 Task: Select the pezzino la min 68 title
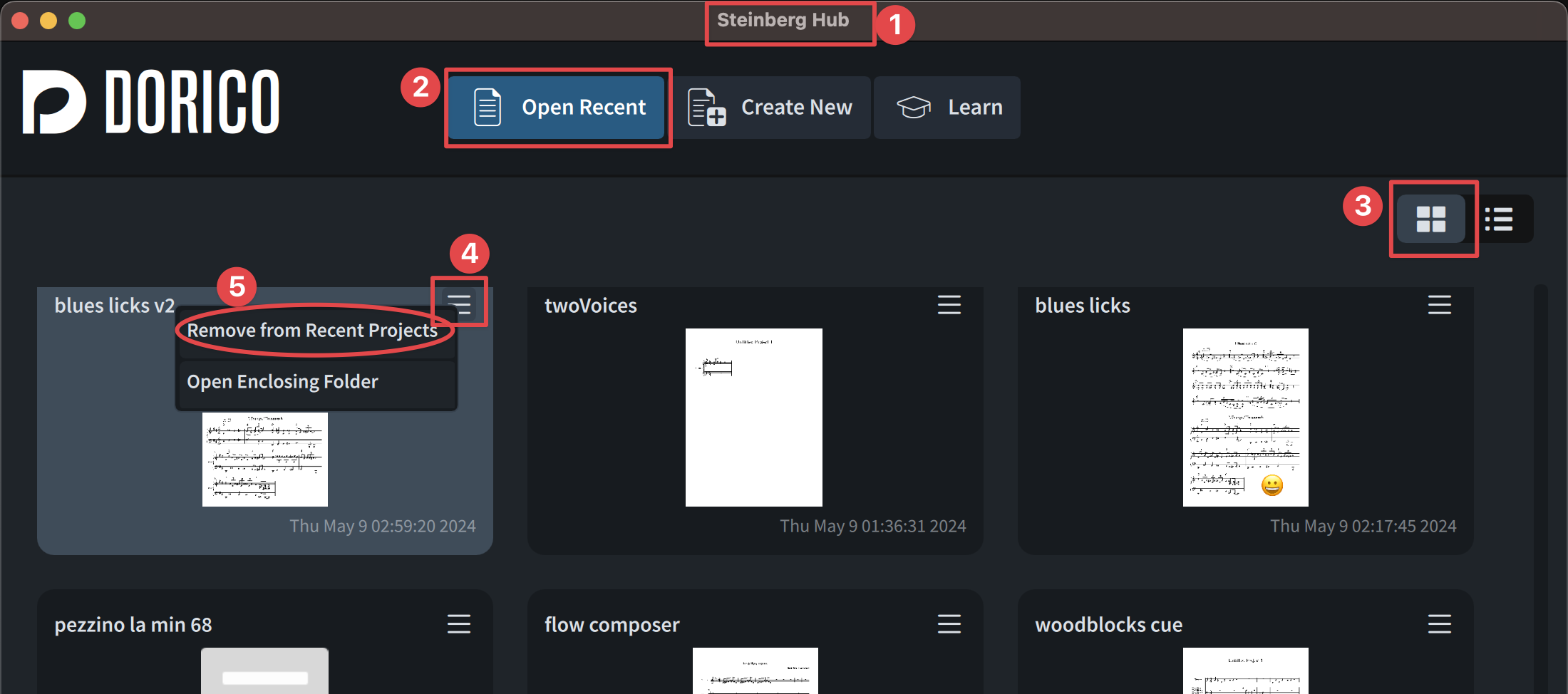(x=133, y=625)
